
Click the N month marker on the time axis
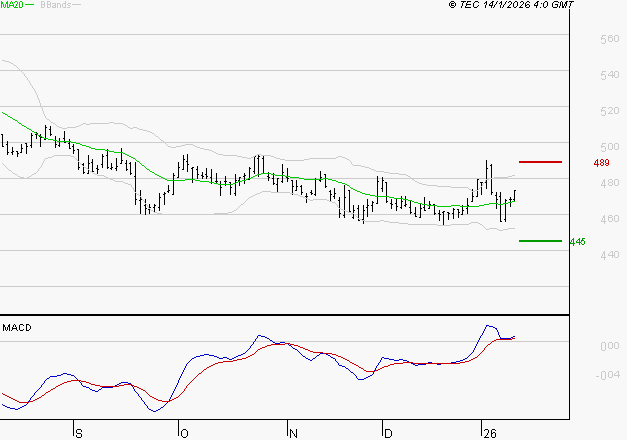coord(293,432)
